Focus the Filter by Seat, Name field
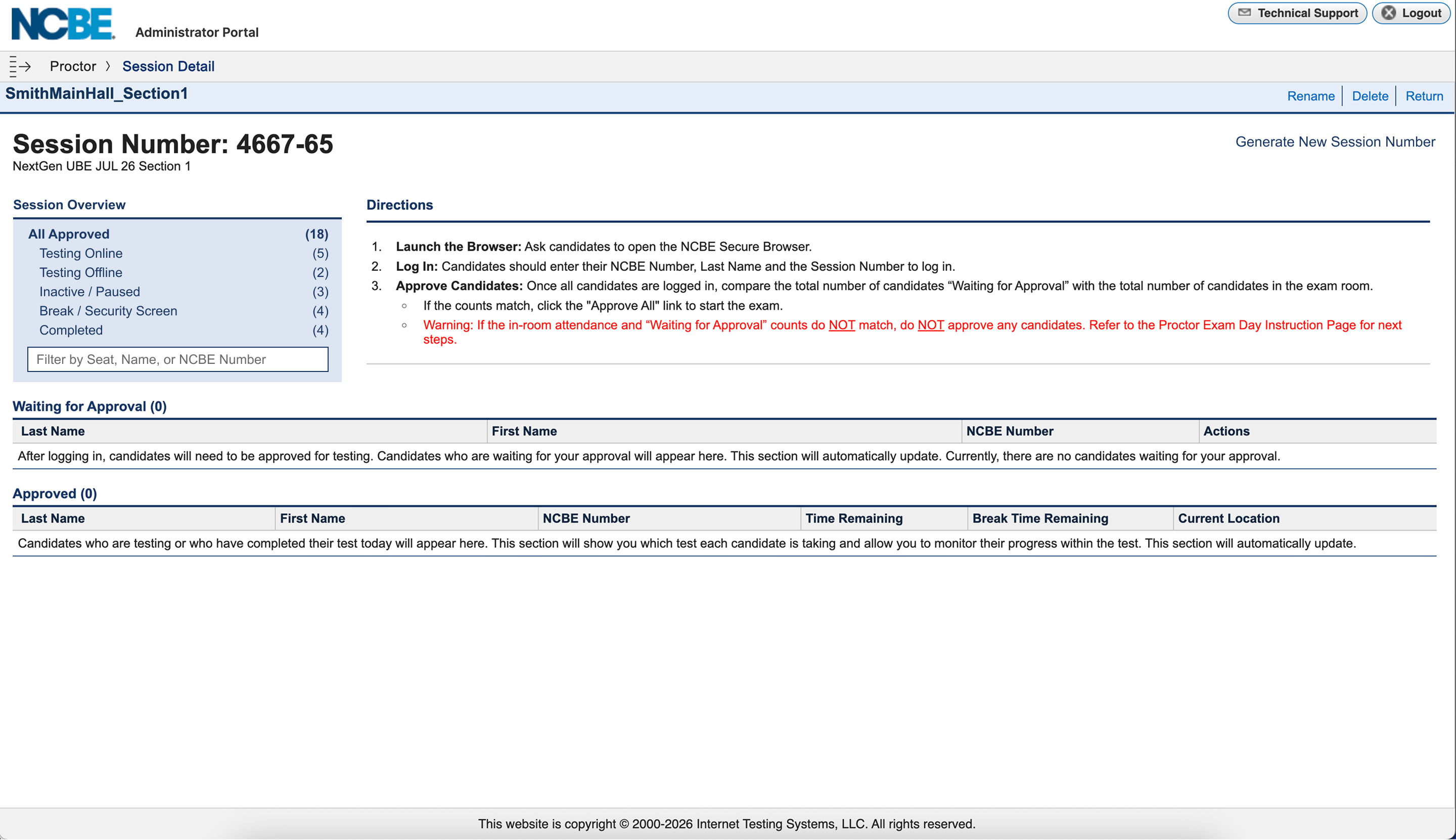Image resolution: width=1456 pixels, height=840 pixels. [178, 359]
